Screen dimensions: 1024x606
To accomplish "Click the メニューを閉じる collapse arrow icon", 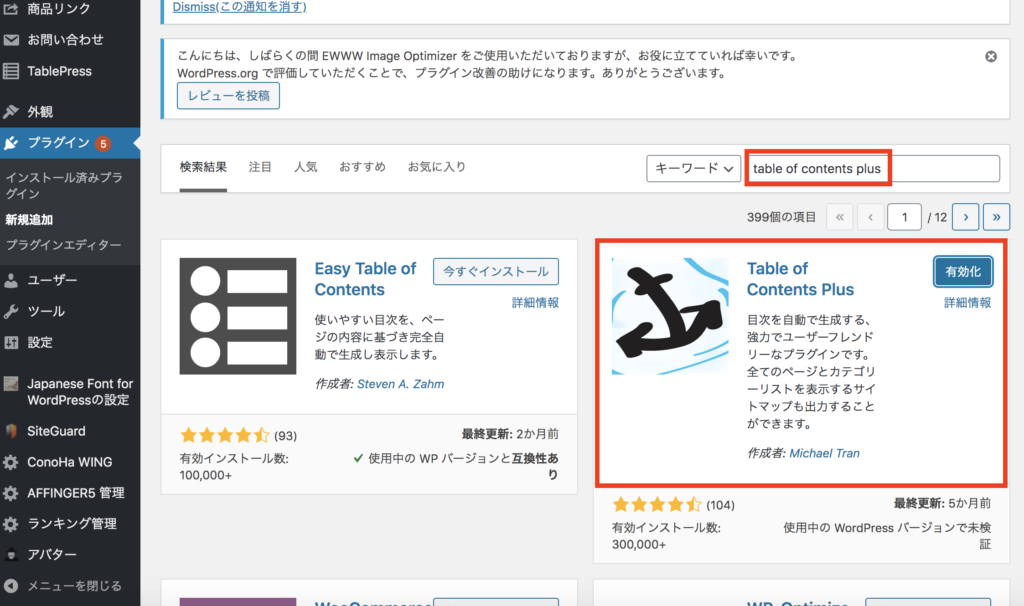I will 11,586.
